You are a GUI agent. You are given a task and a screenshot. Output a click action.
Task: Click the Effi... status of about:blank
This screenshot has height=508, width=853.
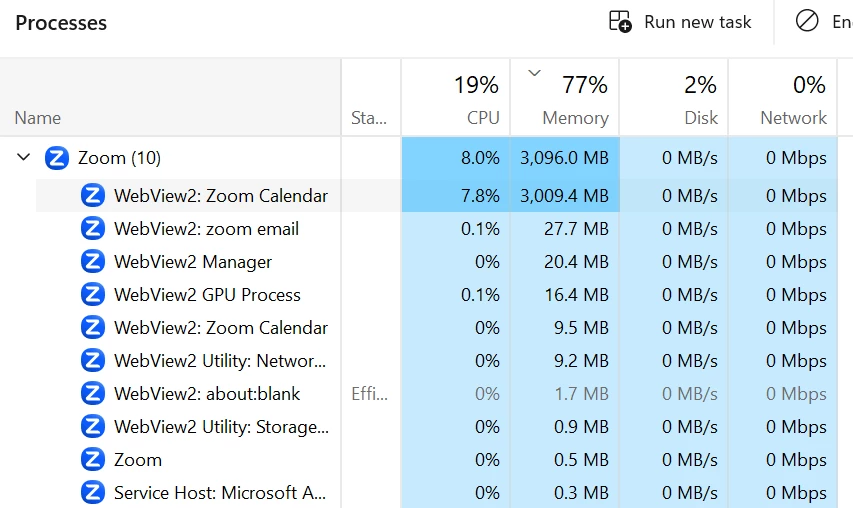(369, 394)
